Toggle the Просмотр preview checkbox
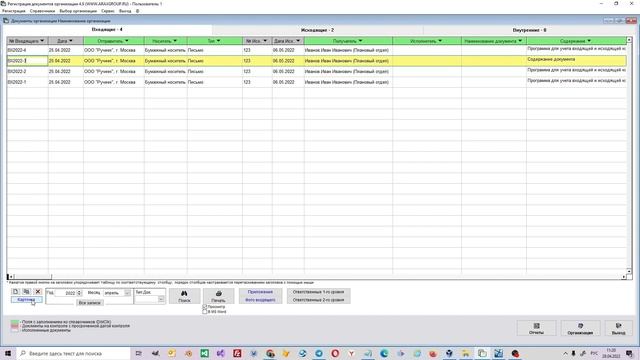Image resolution: width=640 pixels, height=360 pixels. tap(205, 307)
